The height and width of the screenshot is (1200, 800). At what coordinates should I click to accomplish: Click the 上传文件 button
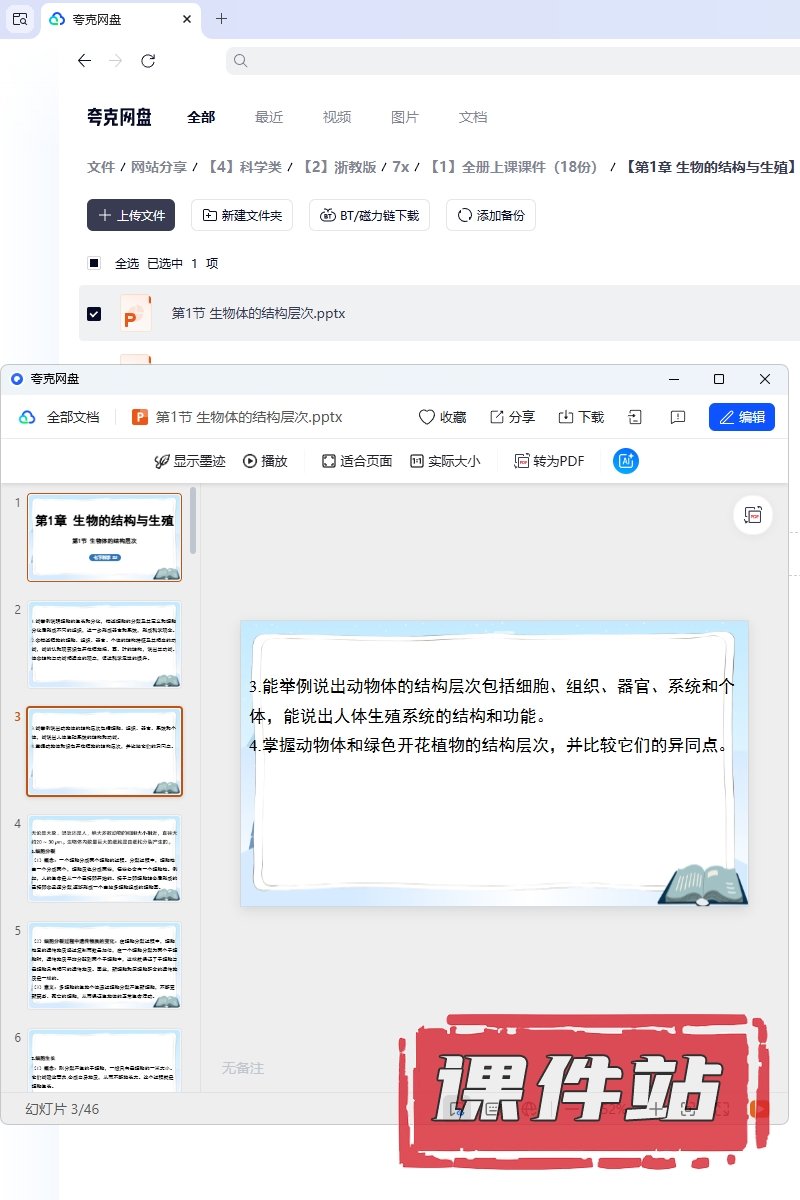[131, 215]
